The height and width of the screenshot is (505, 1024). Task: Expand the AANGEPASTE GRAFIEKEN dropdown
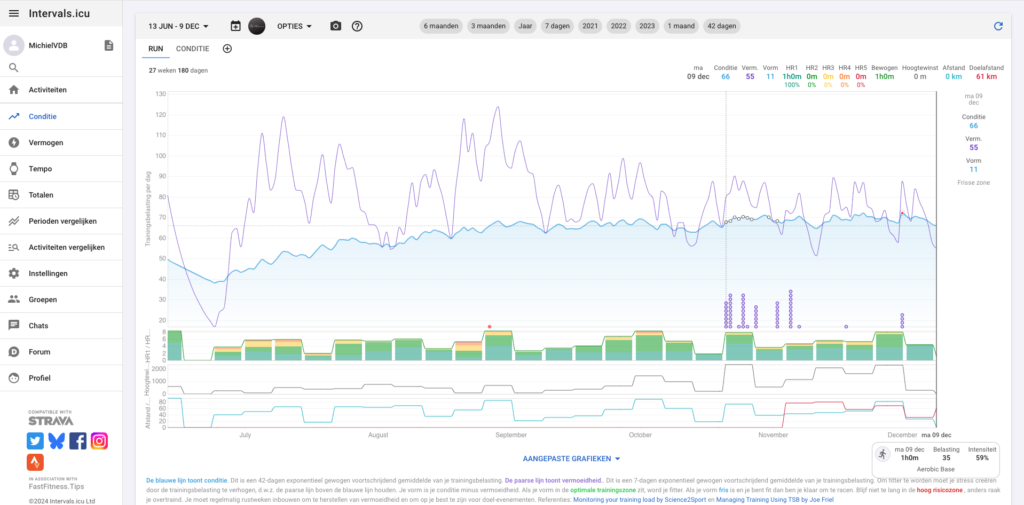click(571, 458)
